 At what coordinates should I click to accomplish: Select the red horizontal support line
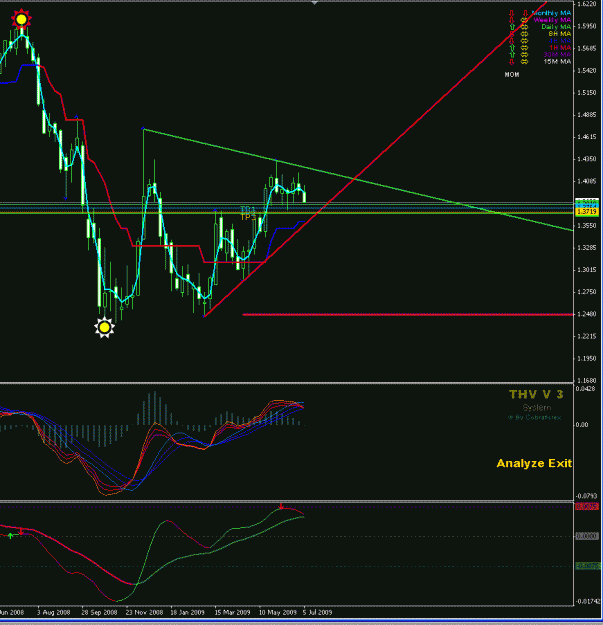(408, 314)
